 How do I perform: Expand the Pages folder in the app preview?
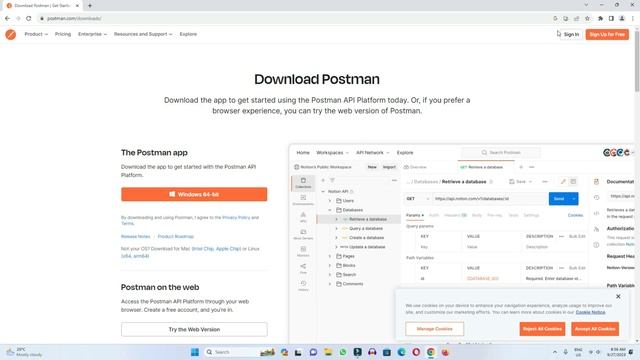click(330, 256)
